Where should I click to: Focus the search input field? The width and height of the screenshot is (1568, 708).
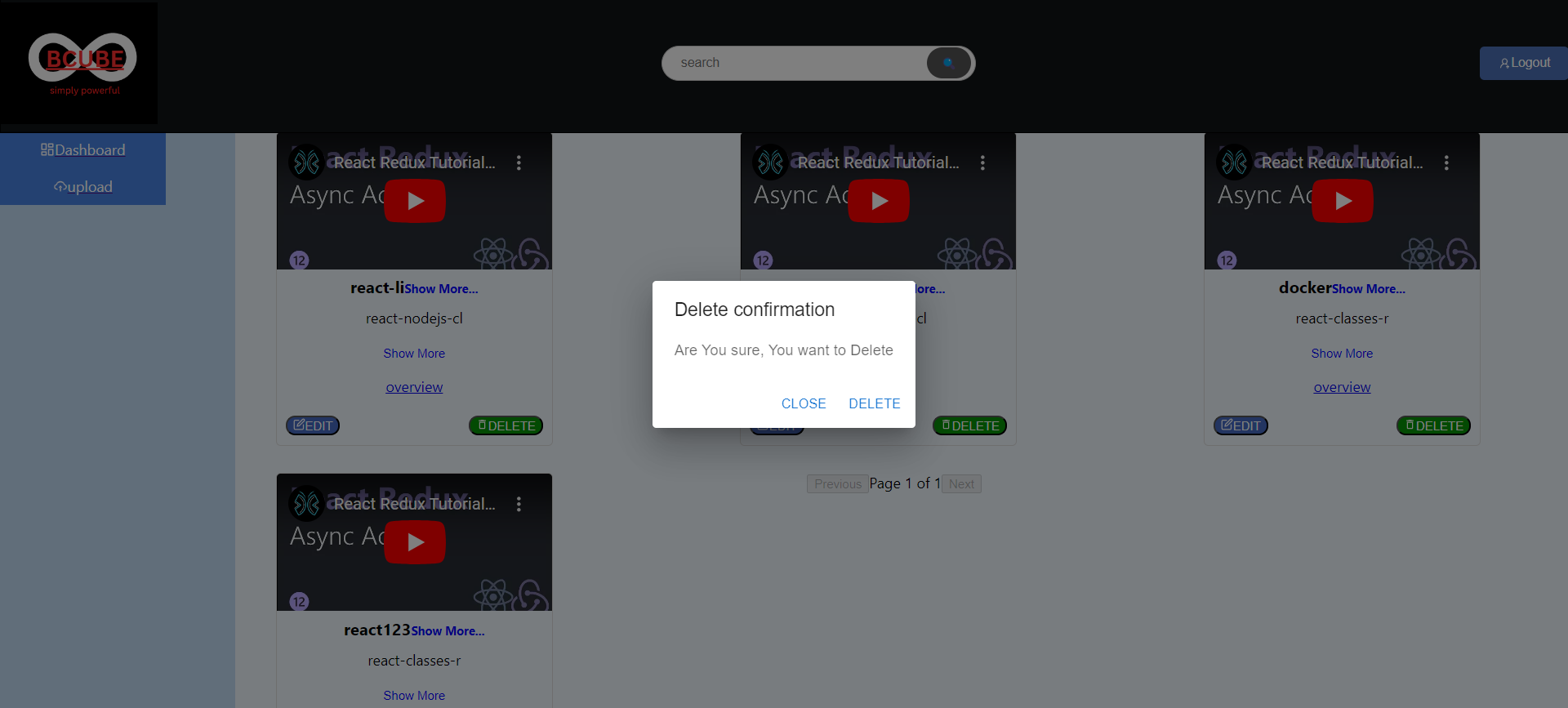point(794,63)
